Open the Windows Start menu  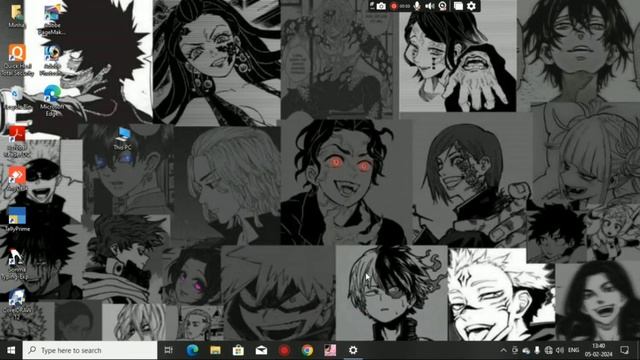point(11,350)
